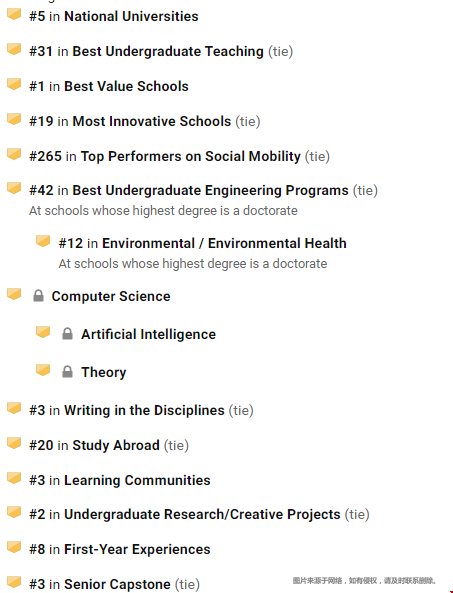Click the badge icon next to Best Value Schools
453x593 pixels.
coord(14,84)
